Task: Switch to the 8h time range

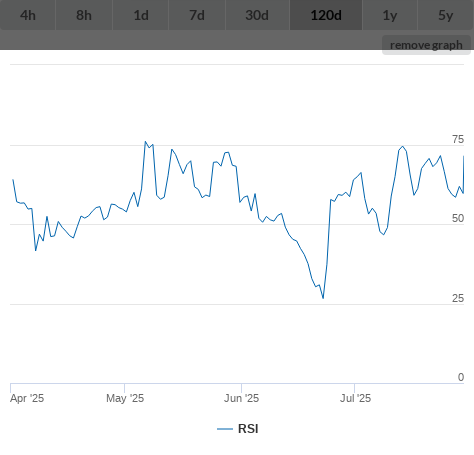Action: click(x=84, y=15)
